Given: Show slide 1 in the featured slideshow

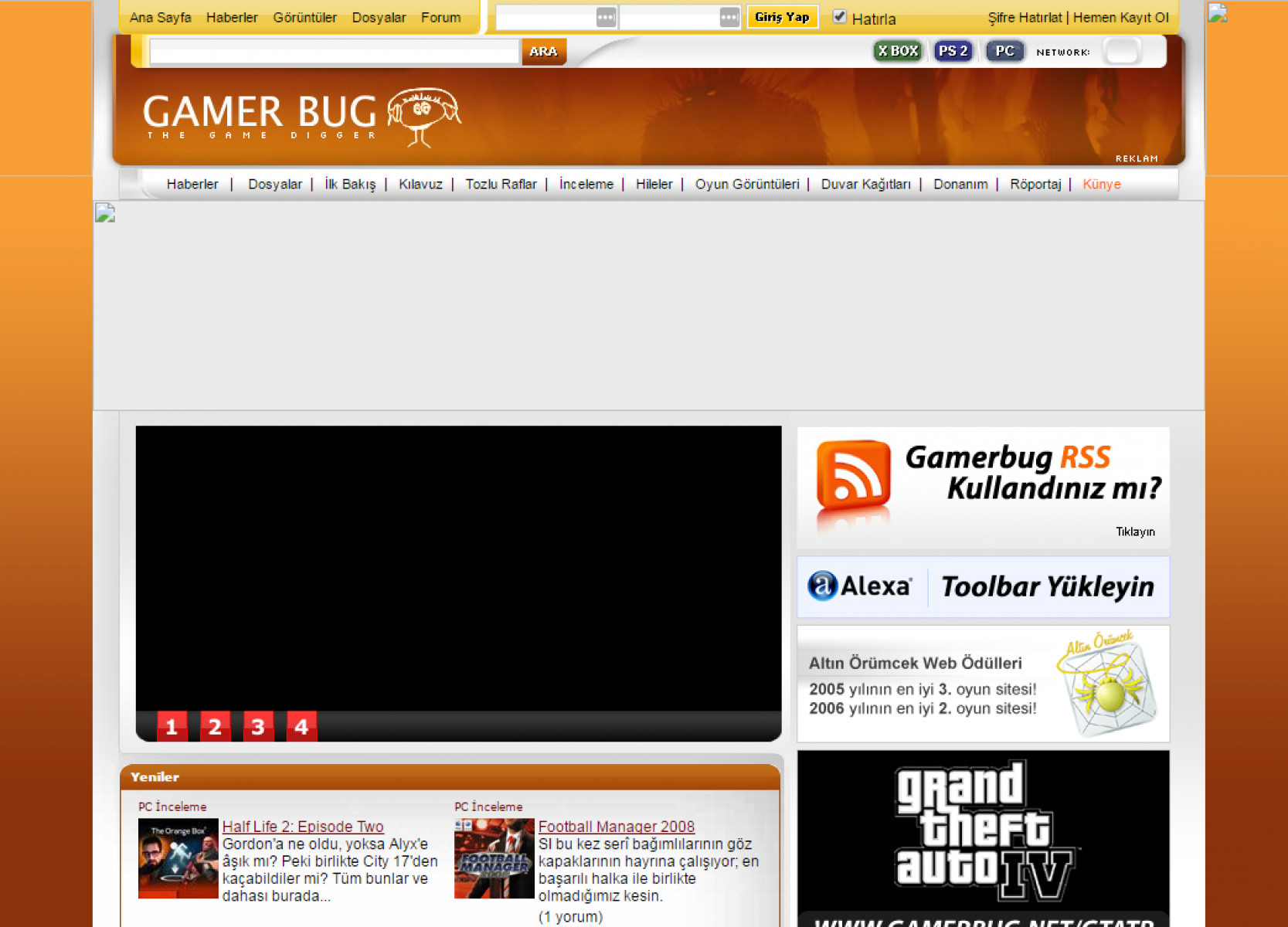Looking at the screenshot, I should (x=172, y=726).
